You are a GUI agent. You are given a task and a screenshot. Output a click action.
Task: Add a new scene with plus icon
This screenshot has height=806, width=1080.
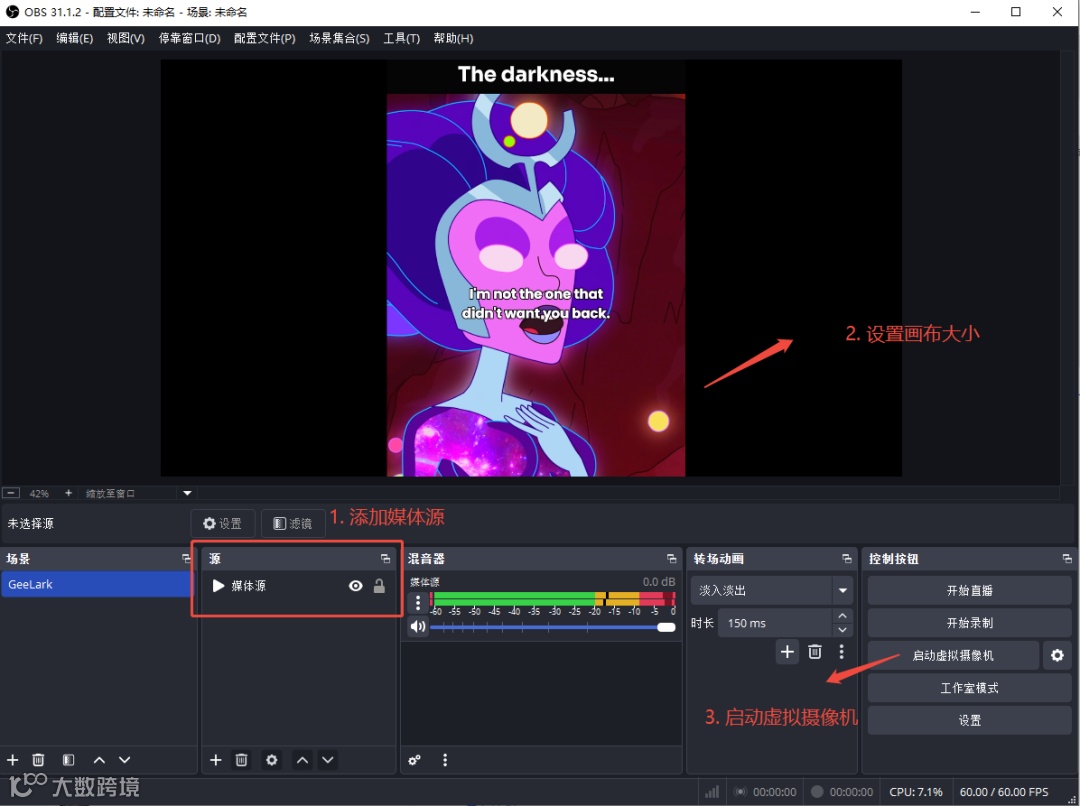(x=12, y=760)
